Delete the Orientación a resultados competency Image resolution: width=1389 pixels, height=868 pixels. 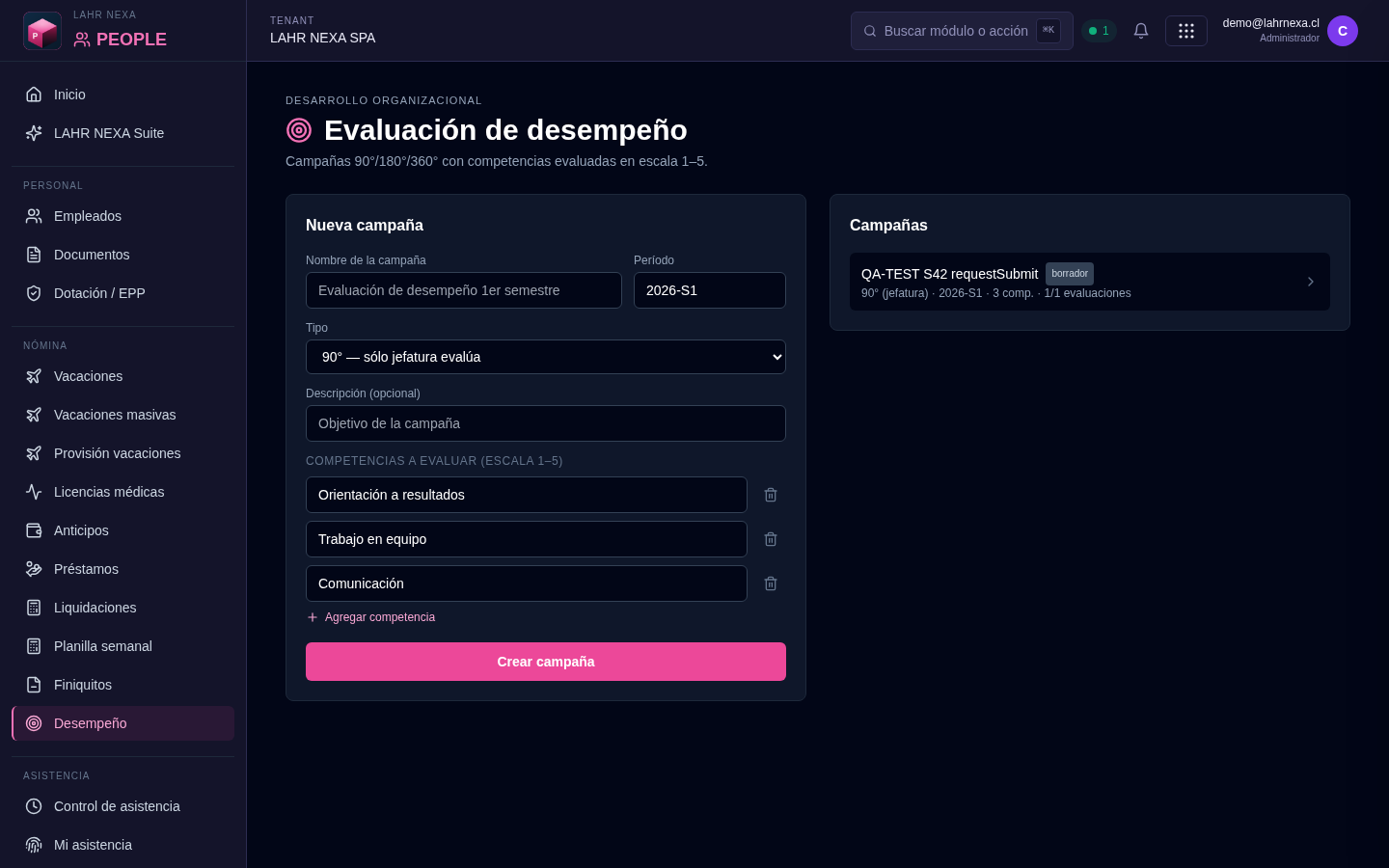[771, 495]
